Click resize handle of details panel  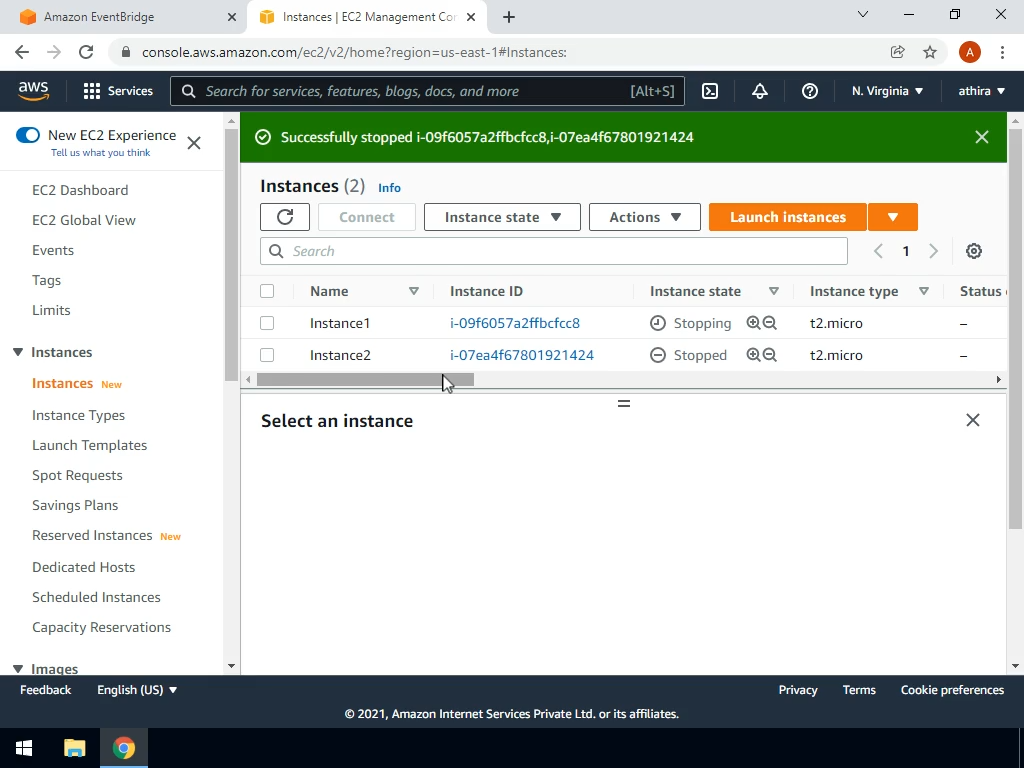624,404
